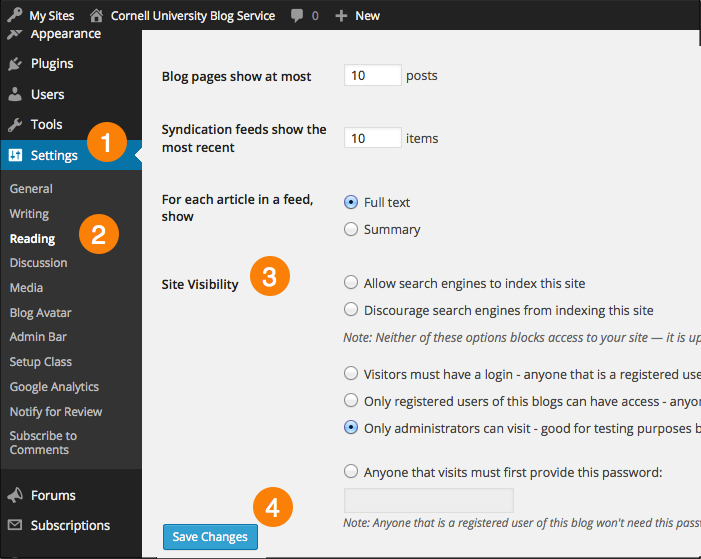Select Visitors must have a login option
Image resolution: width=701 pixels, height=559 pixels.
[x=351, y=373]
